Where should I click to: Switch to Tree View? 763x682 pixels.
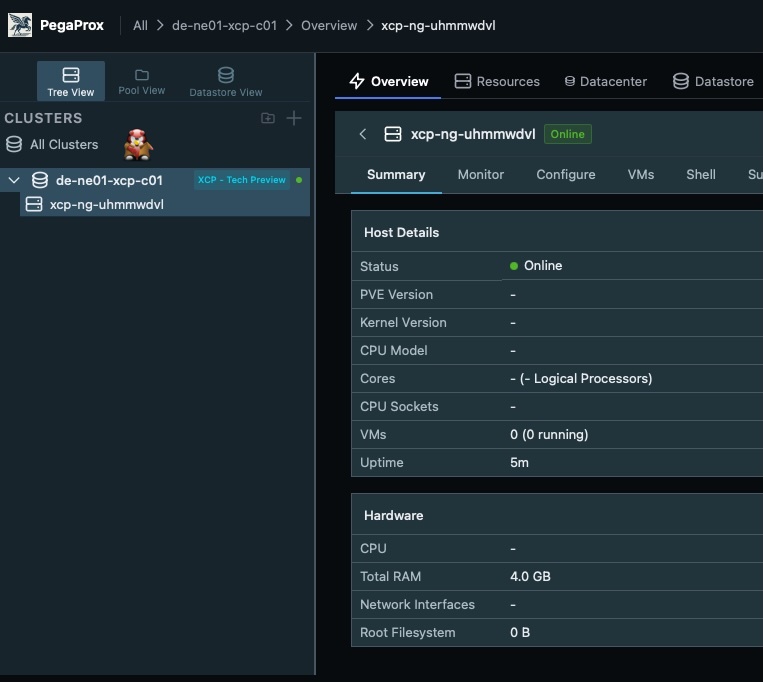71,81
